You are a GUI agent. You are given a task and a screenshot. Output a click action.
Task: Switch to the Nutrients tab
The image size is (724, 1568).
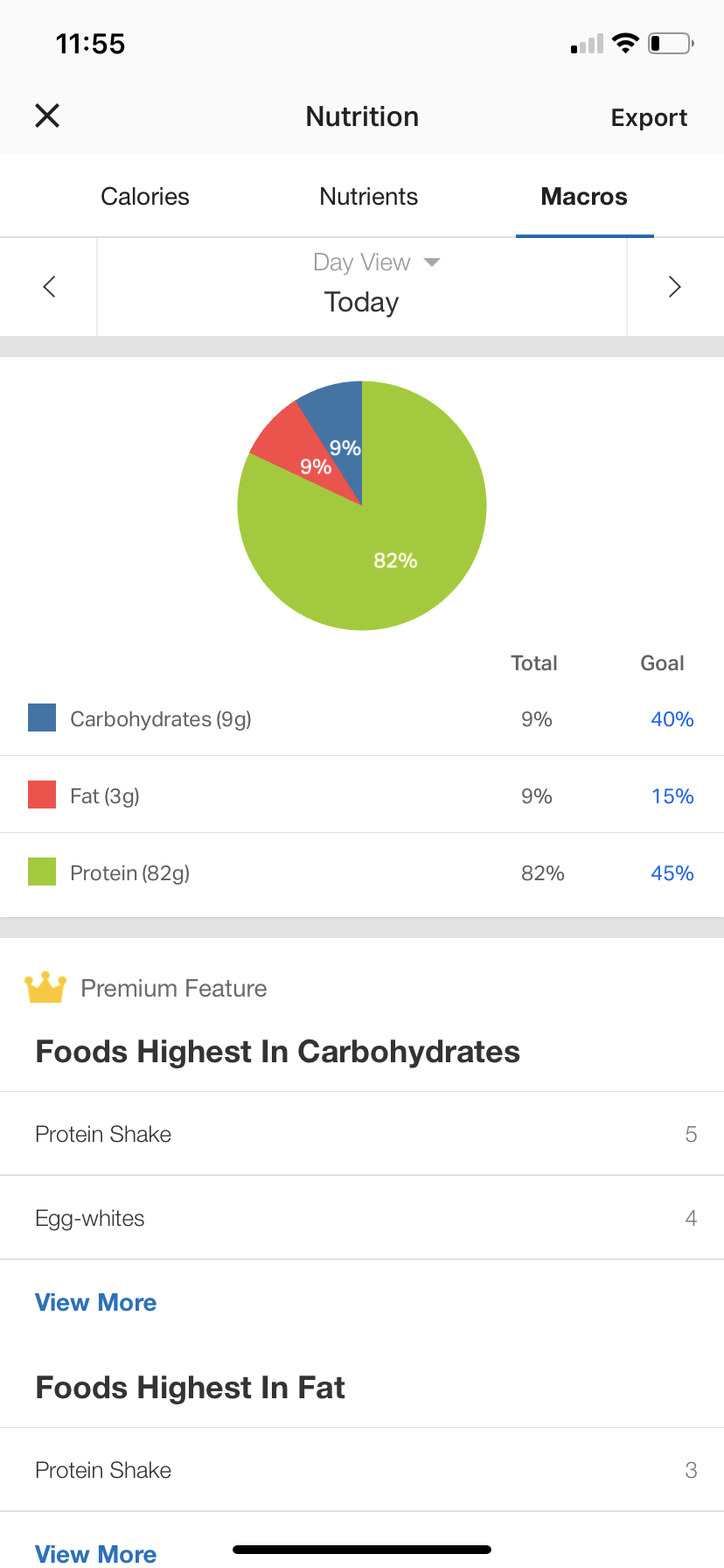tap(368, 197)
